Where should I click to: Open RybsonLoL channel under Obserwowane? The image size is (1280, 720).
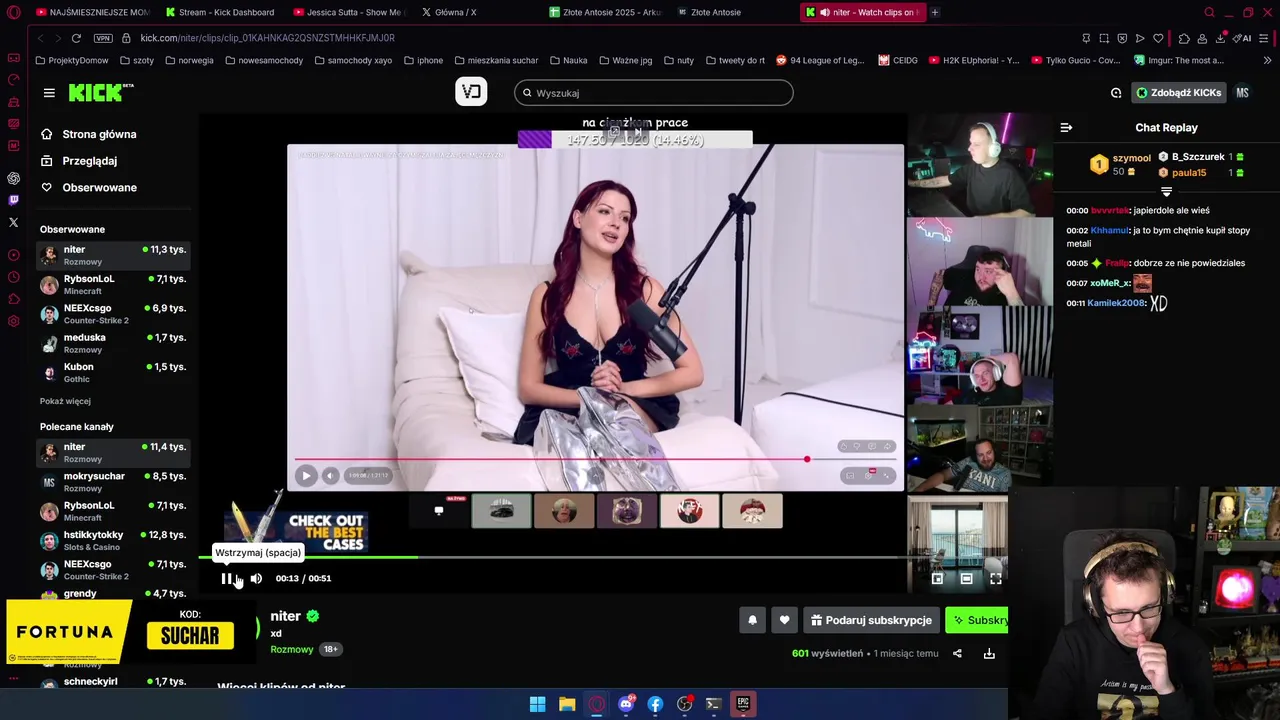point(113,284)
